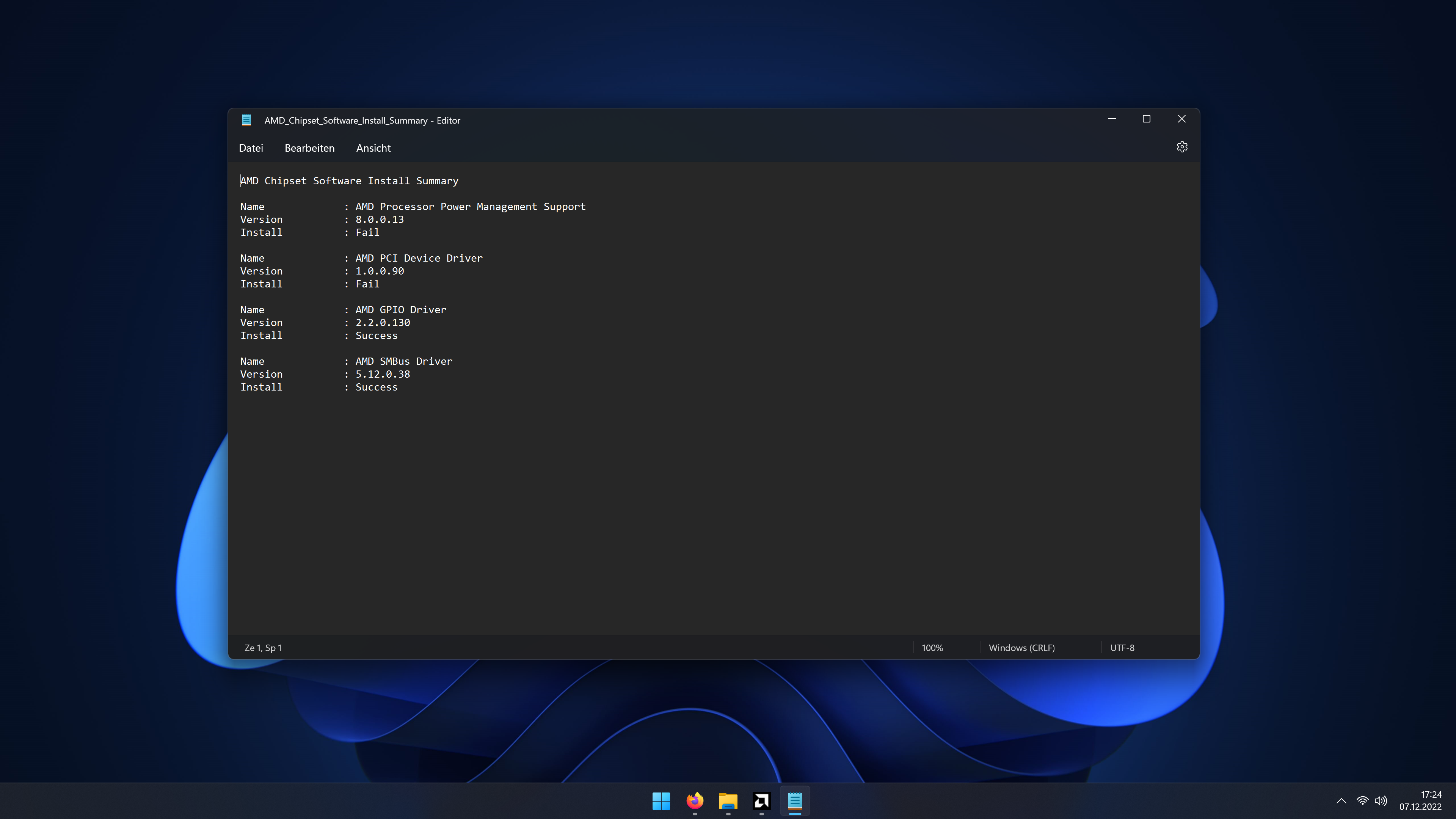
Task: Maximize the Editor window
Action: (x=1146, y=119)
